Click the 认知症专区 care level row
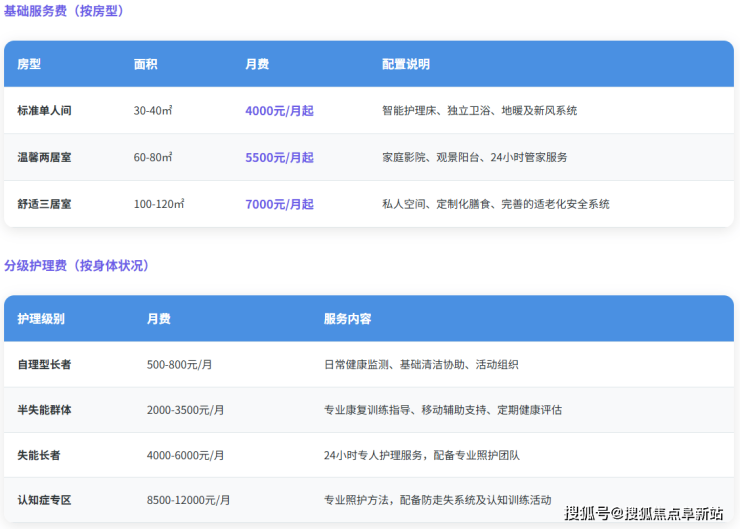 click(x=44, y=500)
